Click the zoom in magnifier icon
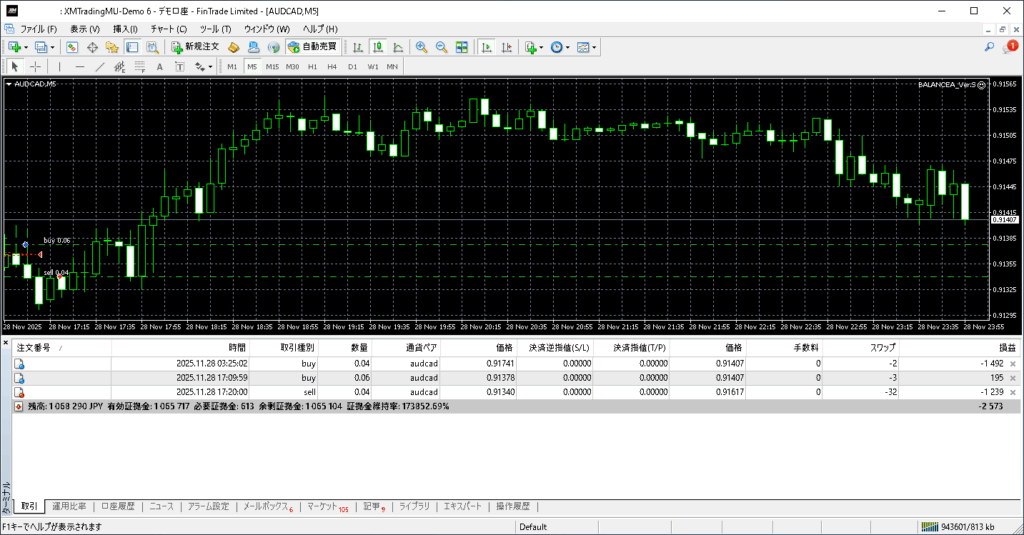 422,47
